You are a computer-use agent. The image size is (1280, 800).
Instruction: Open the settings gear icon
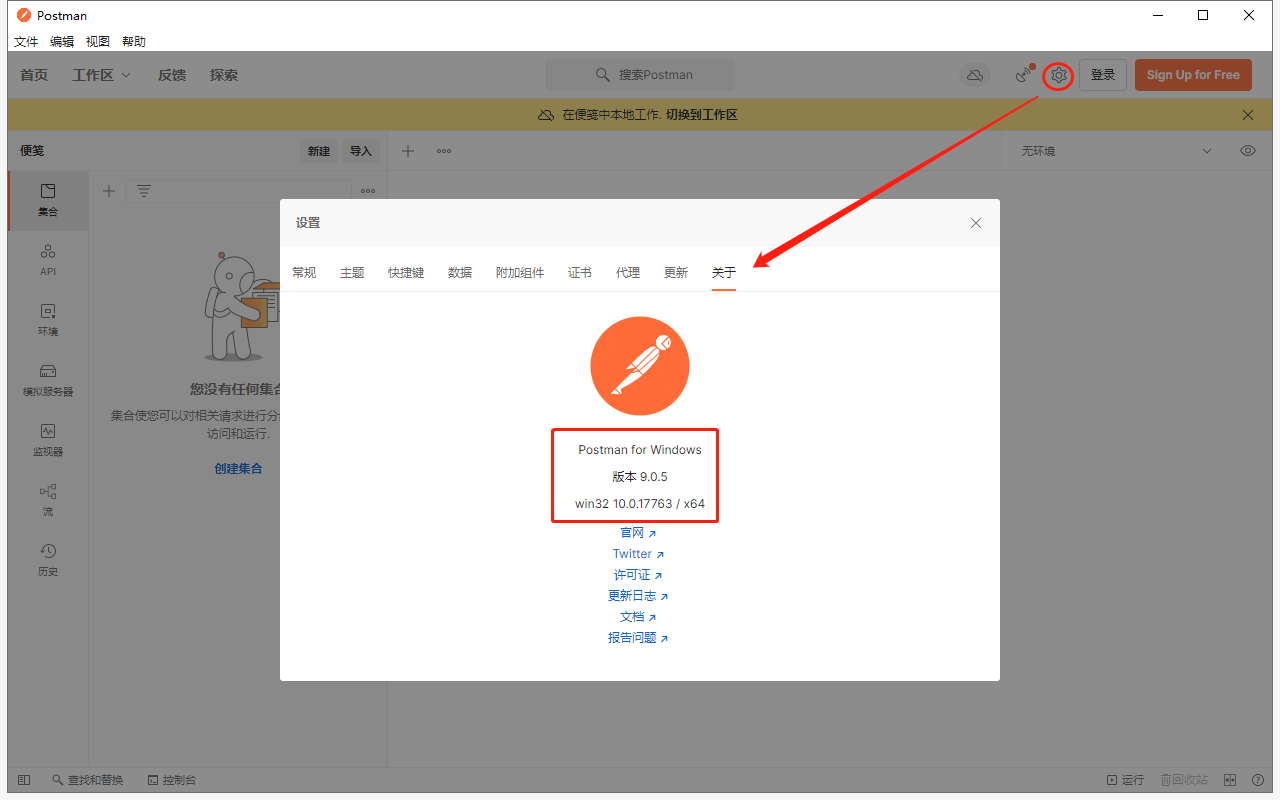[x=1059, y=75]
